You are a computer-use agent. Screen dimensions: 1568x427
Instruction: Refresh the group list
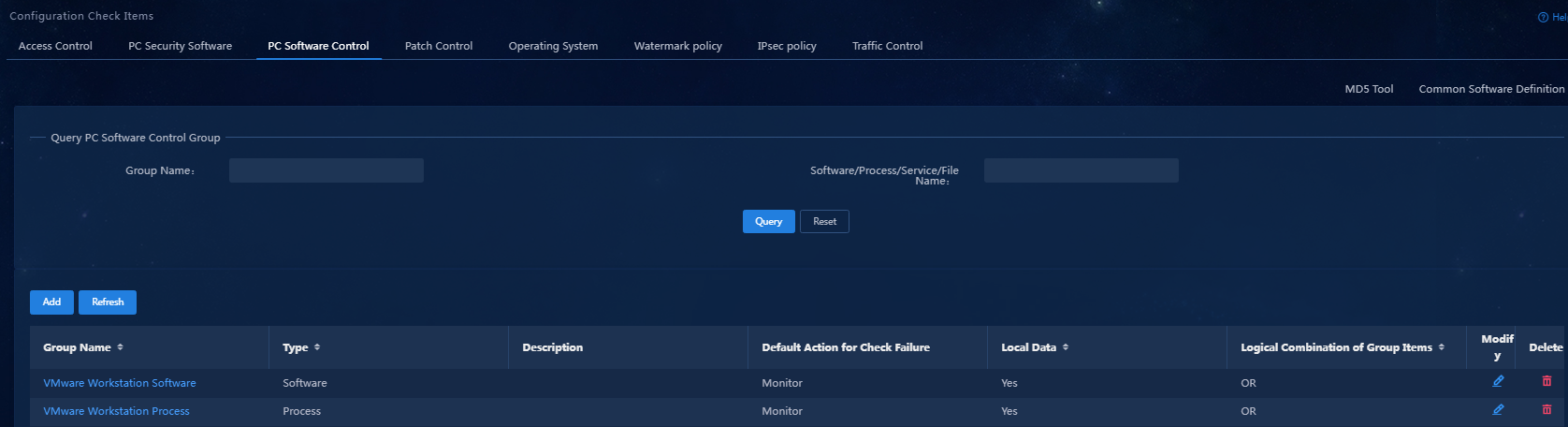coord(108,302)
